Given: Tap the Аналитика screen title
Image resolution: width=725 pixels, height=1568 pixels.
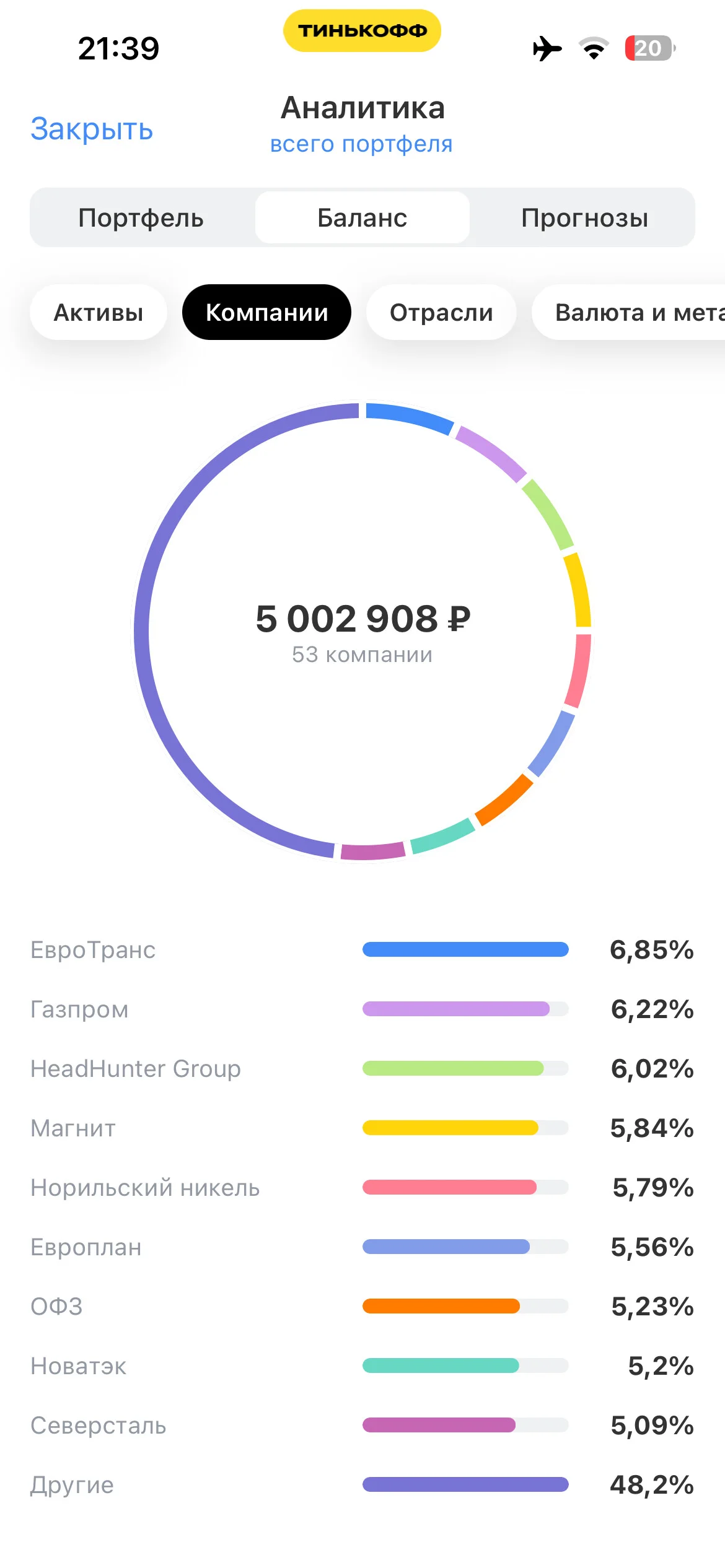Looking at the screenshot, I should tap(362, 108).
